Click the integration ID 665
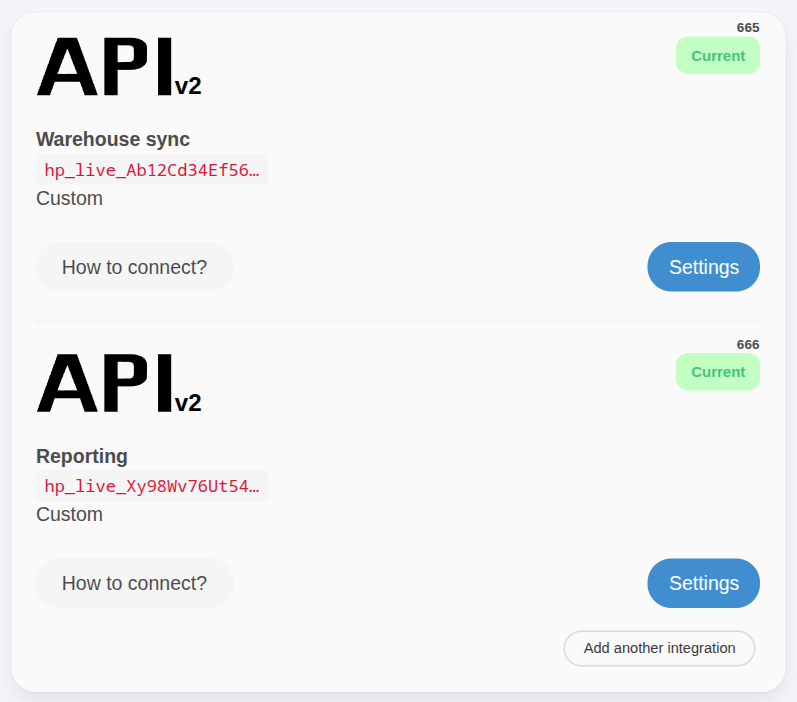Screen dimensions: 797x702 748,27
